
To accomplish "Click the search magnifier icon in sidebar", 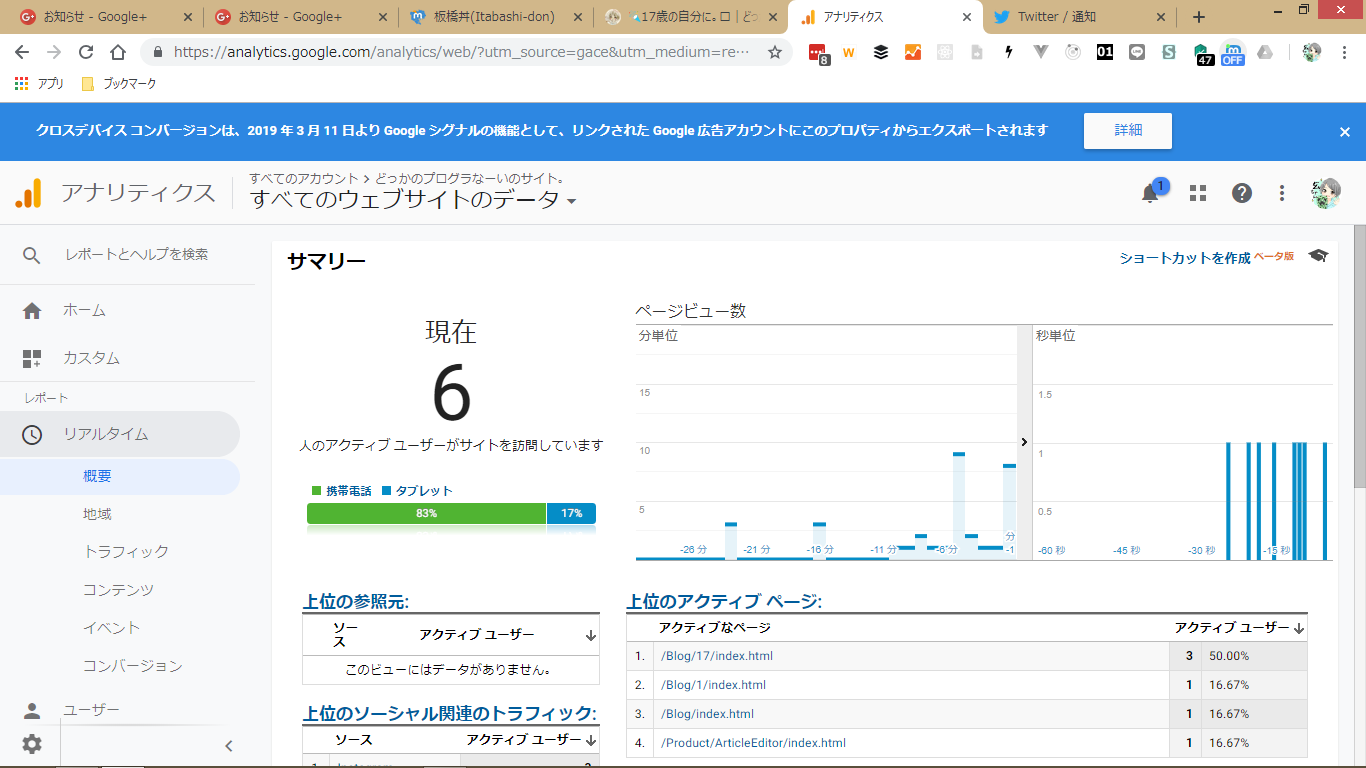I will click(32, 255).
